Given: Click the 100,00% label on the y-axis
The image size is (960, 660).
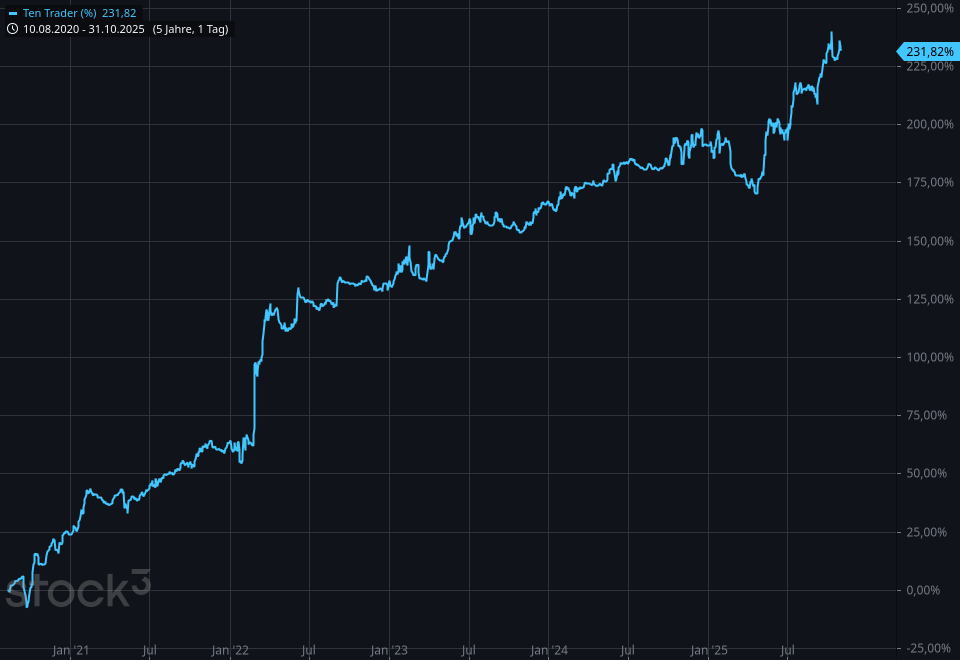Looking at the screenshot, I should click(929, 357).
